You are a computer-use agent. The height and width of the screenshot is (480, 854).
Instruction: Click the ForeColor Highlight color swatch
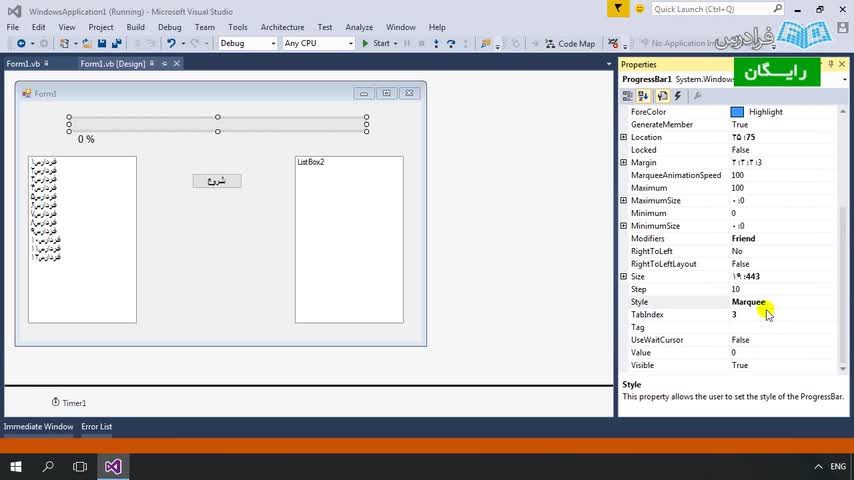[737, 112]
